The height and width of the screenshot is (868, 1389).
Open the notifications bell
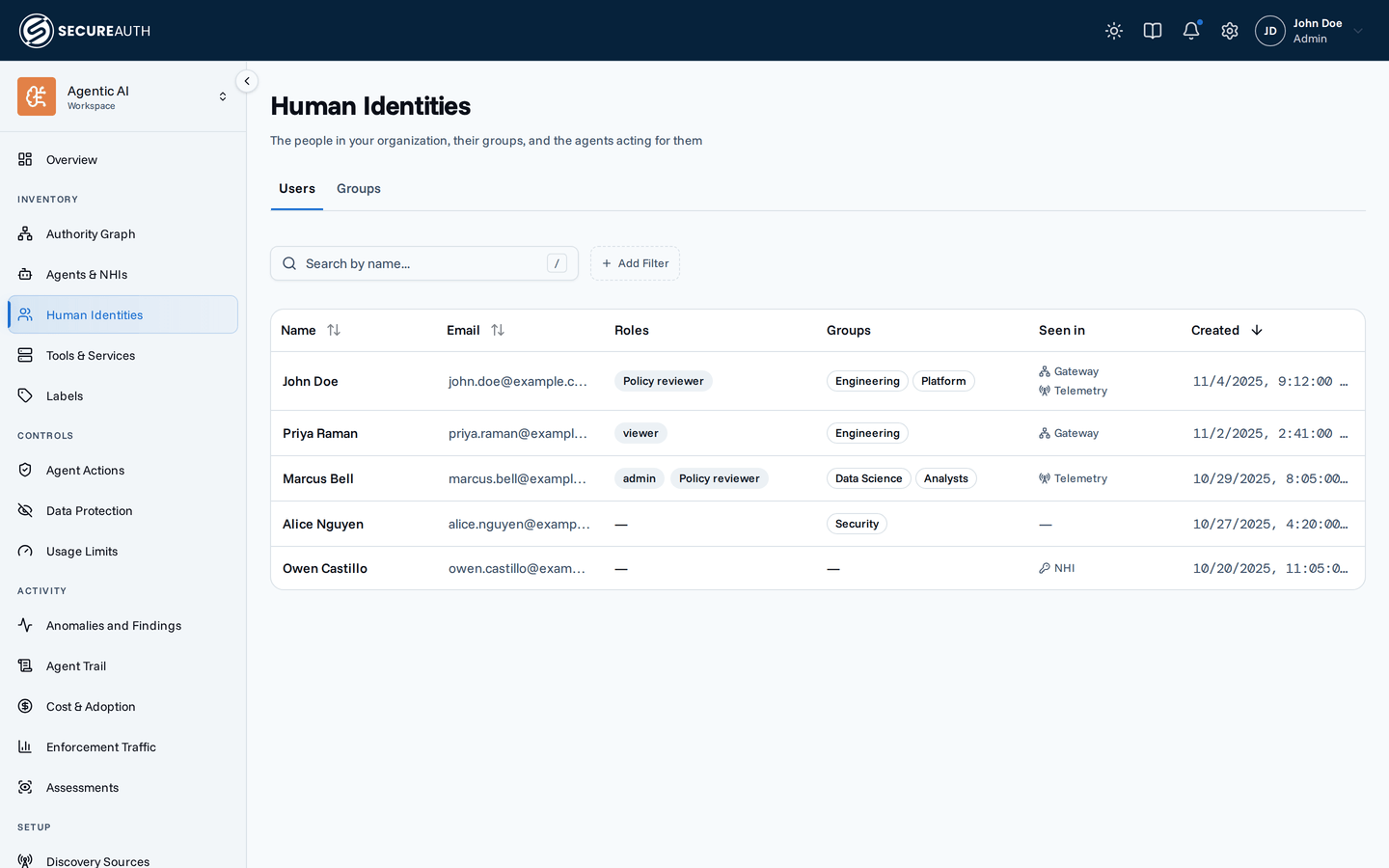click(x=1191, y=31)
